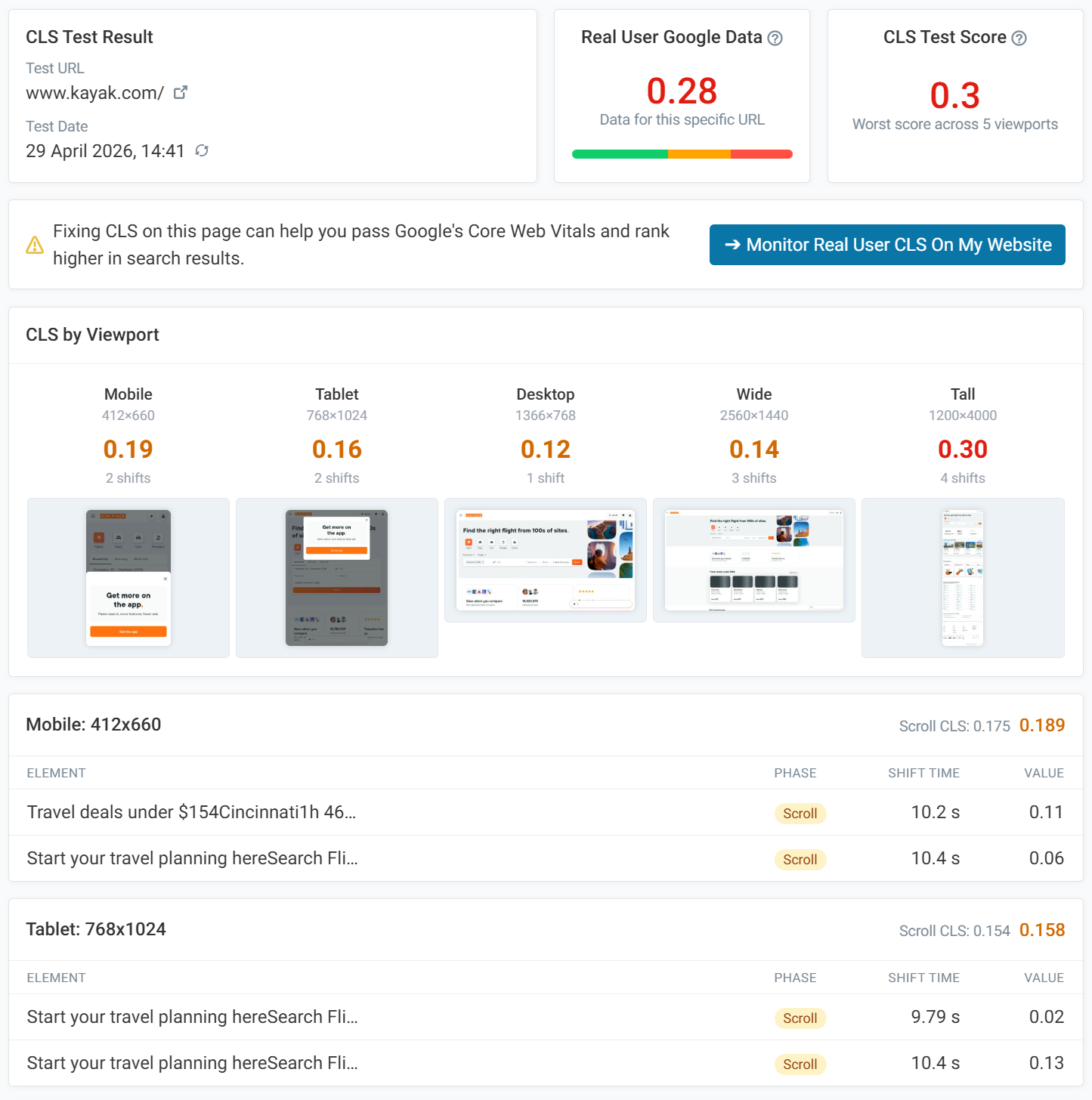Viewport: 1092px width, 1100px height.
Task: Select the Mobile 0.19 score
Action: click(128, 450)
